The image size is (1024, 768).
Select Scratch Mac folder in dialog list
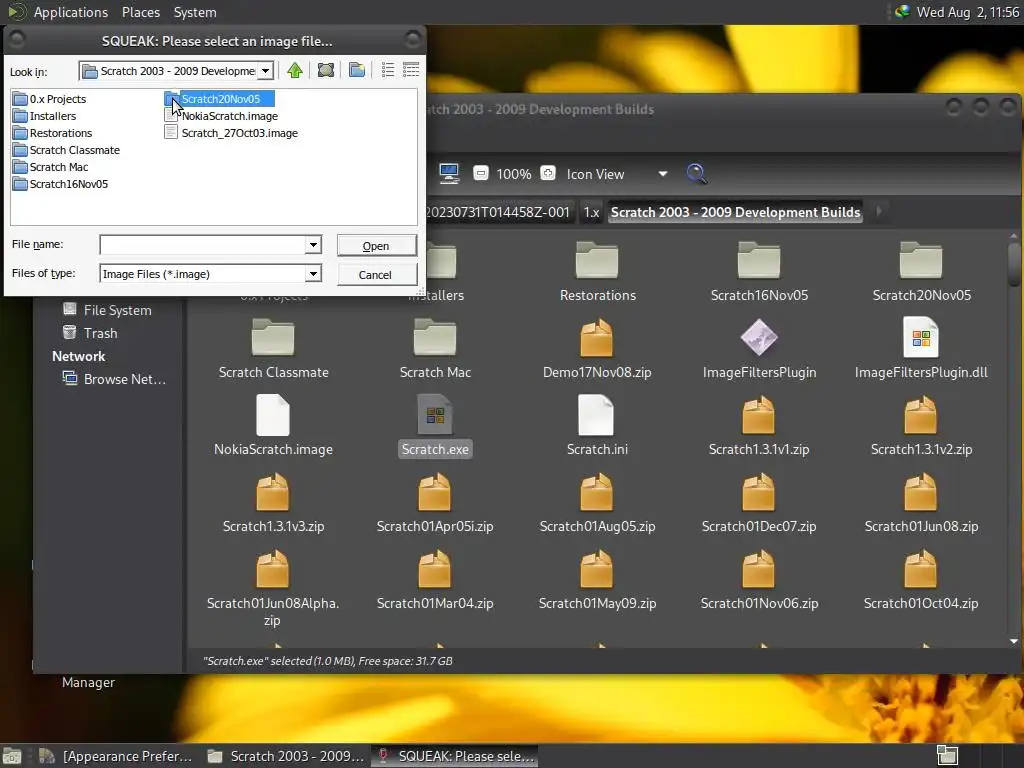click(51, 167)
